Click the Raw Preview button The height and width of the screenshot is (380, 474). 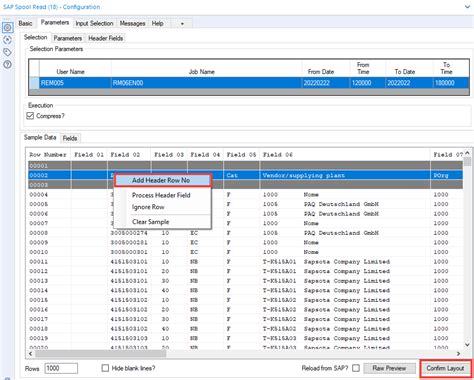pos(389,368)
